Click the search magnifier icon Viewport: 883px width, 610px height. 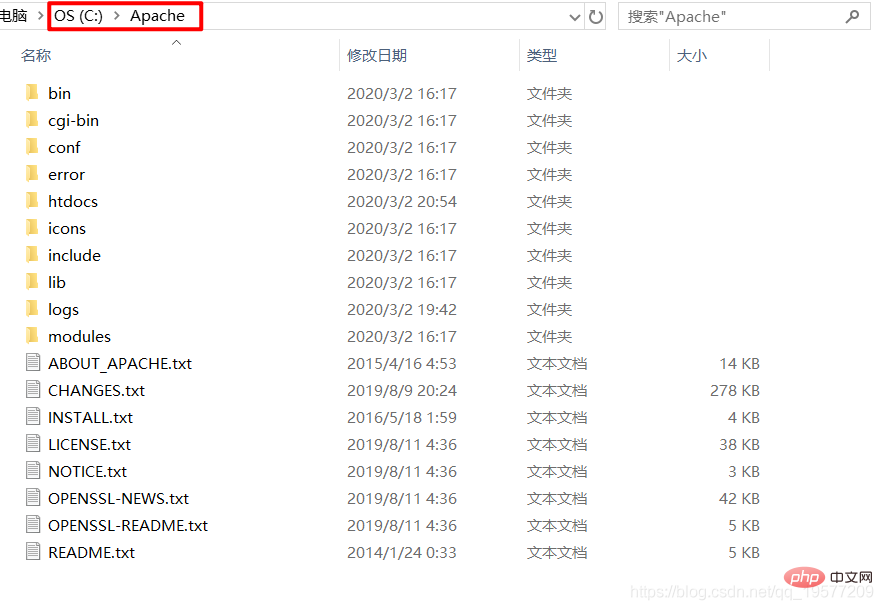coord(852,16)
